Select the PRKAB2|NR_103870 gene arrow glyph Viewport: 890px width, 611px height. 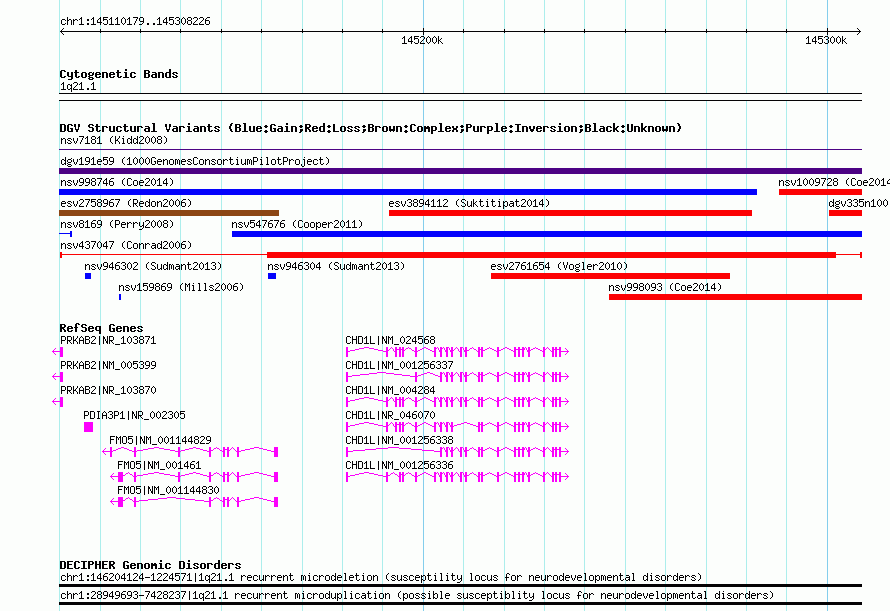coord(57,402)
